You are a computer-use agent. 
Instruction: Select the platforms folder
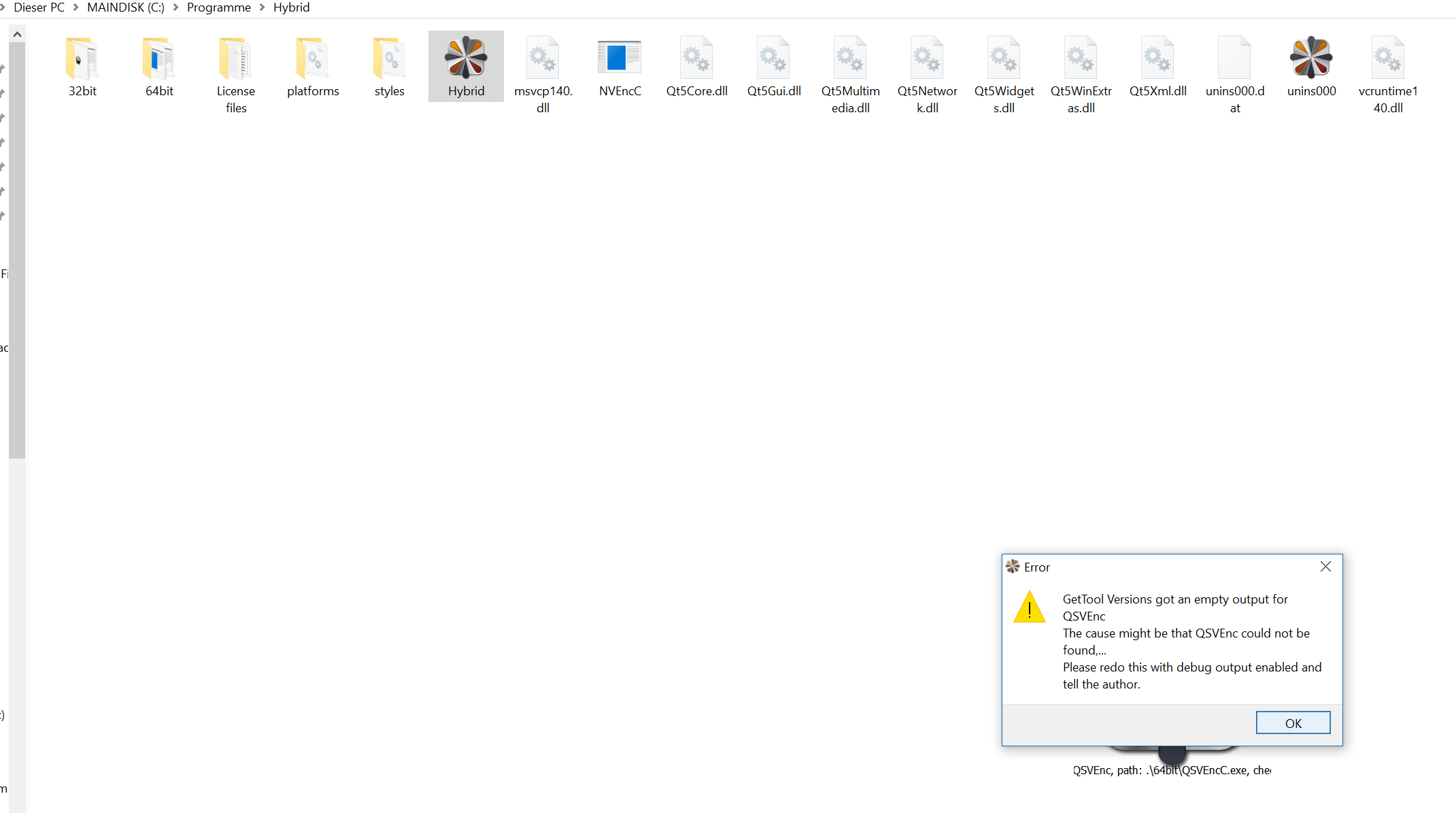pos(313,59)
